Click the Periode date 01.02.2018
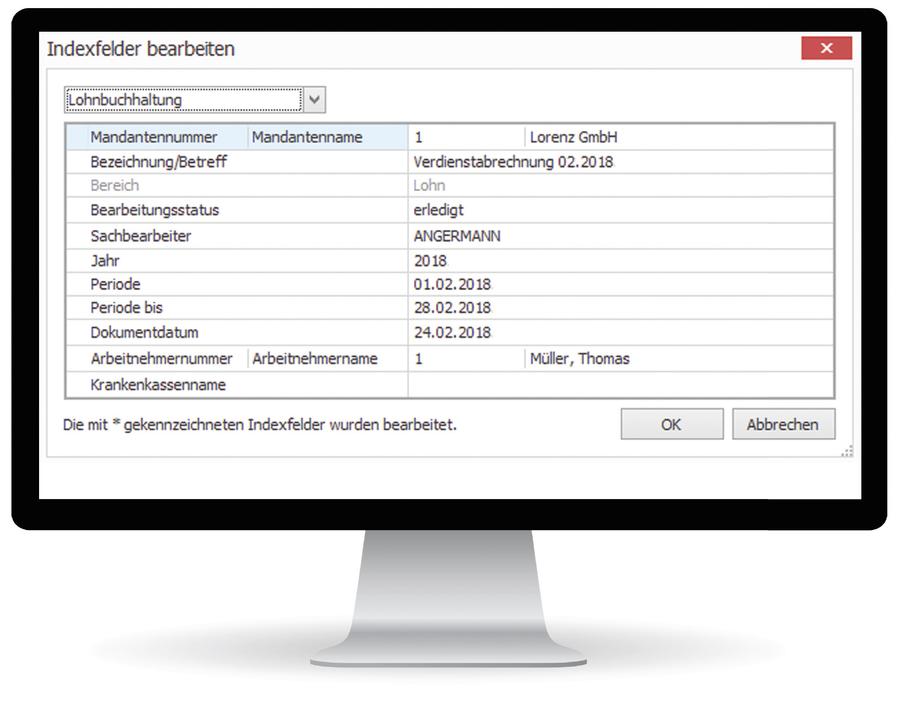This screenshot has height=711, width=900. [620, 284]
